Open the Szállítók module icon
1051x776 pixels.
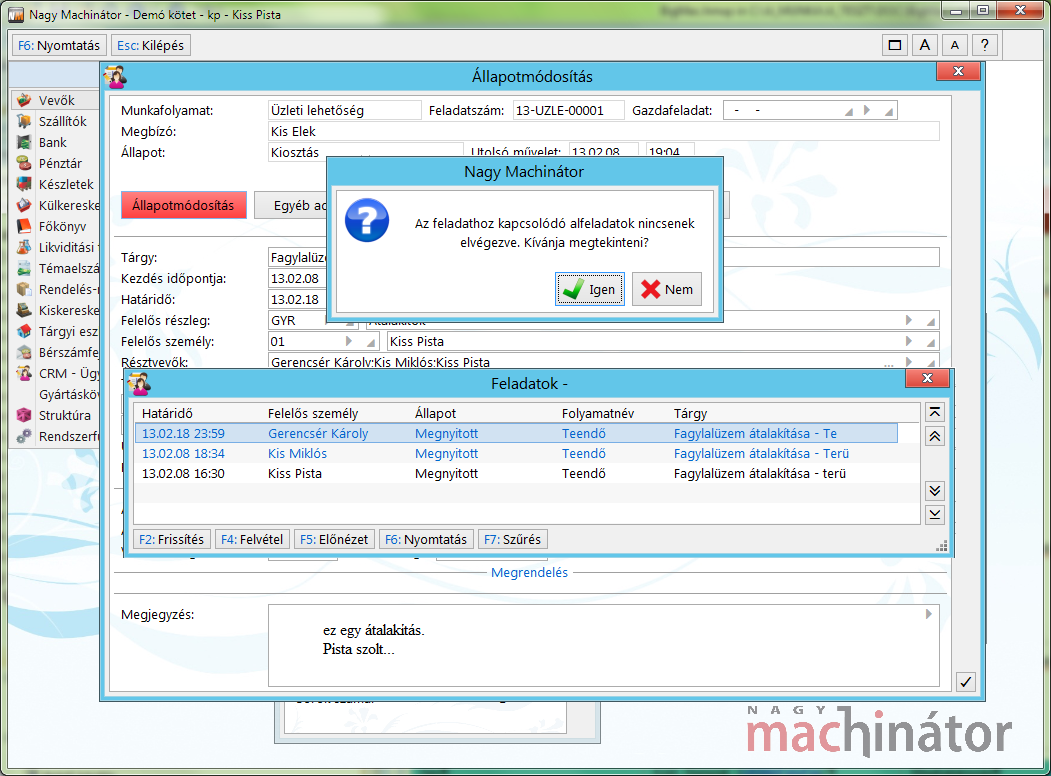click(x=24, y=121)
